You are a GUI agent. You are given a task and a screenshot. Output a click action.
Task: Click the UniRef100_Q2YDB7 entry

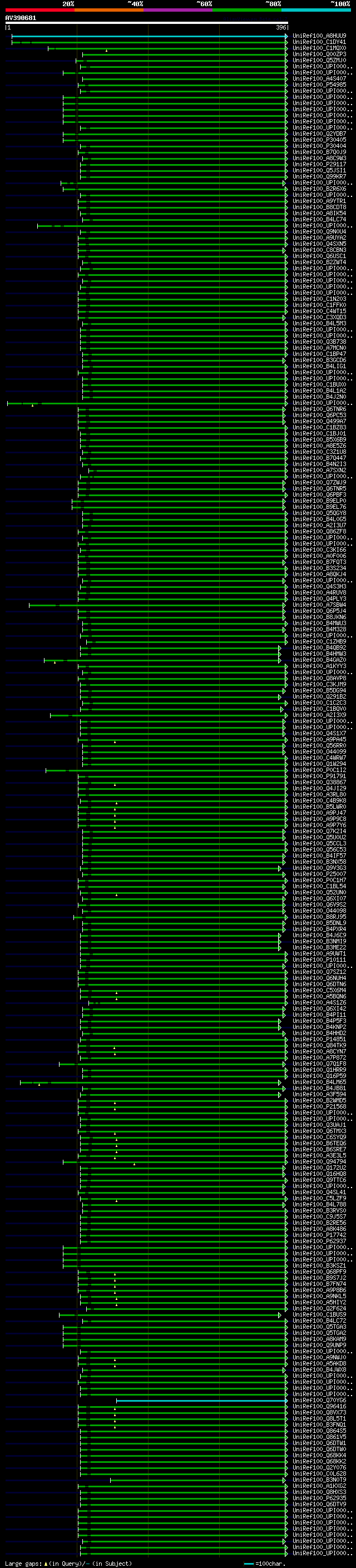pos(319,134)
